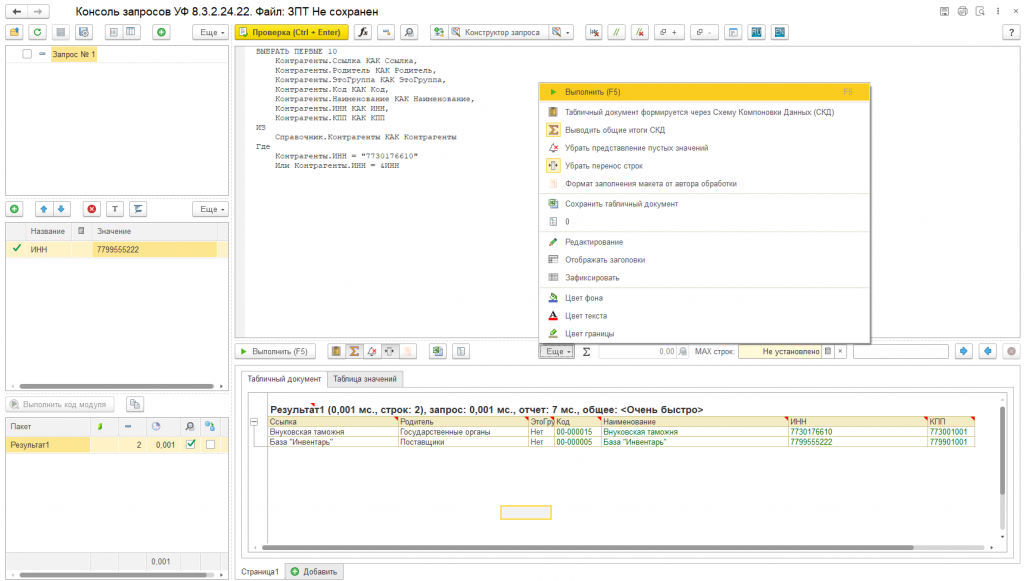Toggle the checked box in Результат1 row
Viewport: 1024px width, 581px height.
(x=191, y=445)
